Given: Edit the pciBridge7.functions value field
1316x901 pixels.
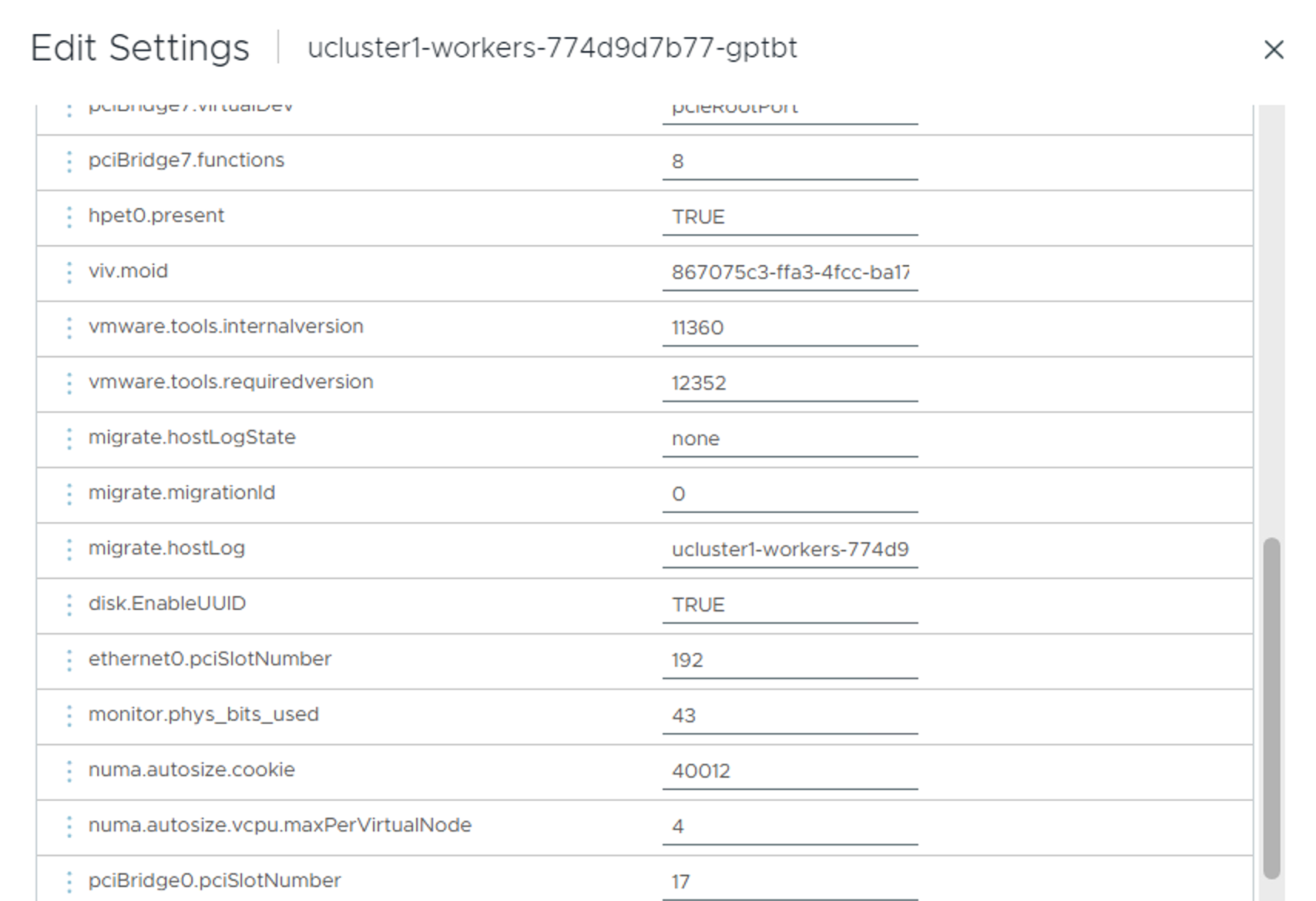Looking at the screenshot, I should [790, 162].
